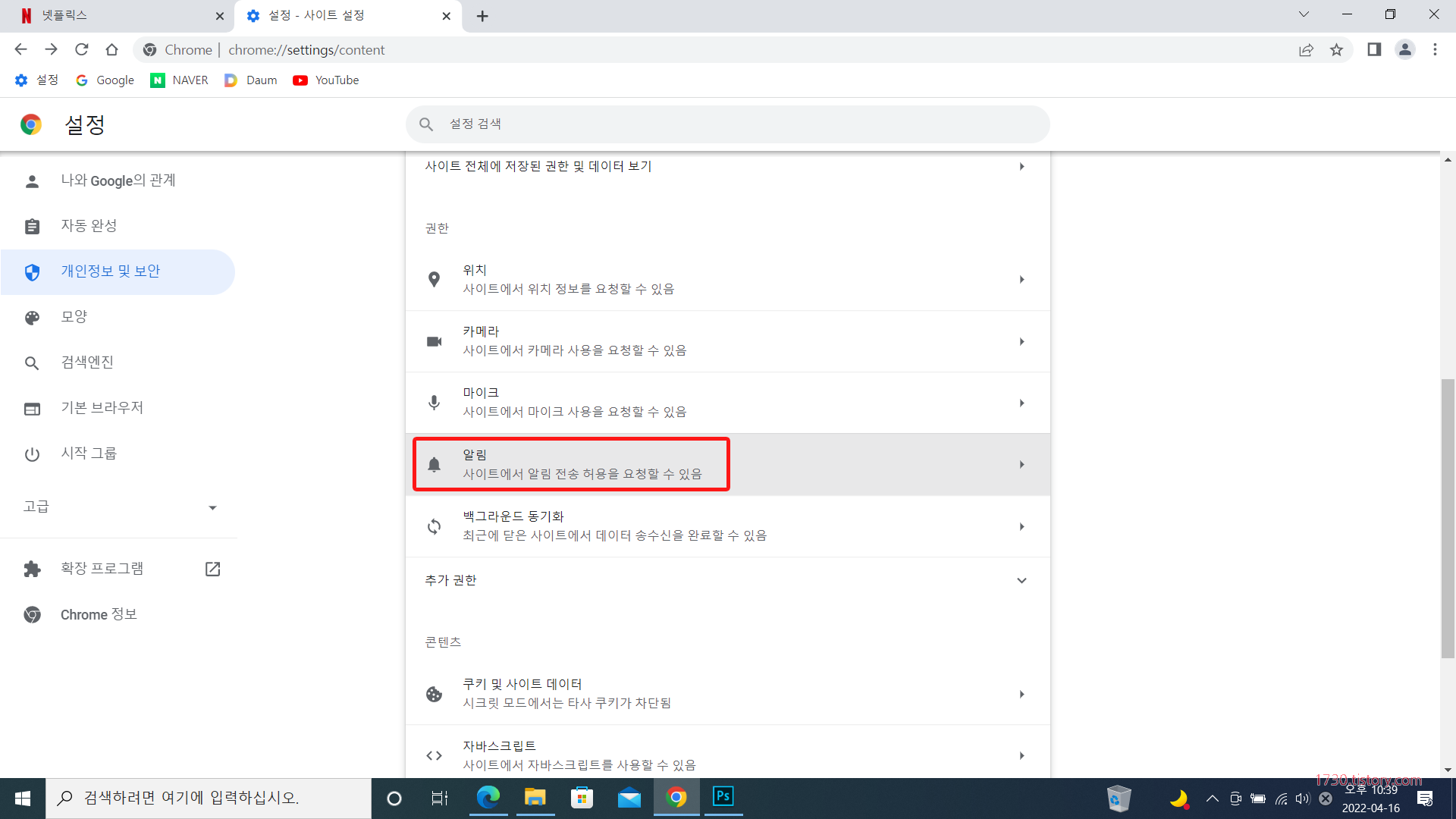Screen dimensions: 1456x819
Task: Switch to the 넷플릭스 tab
Action: tap(114, 16)
